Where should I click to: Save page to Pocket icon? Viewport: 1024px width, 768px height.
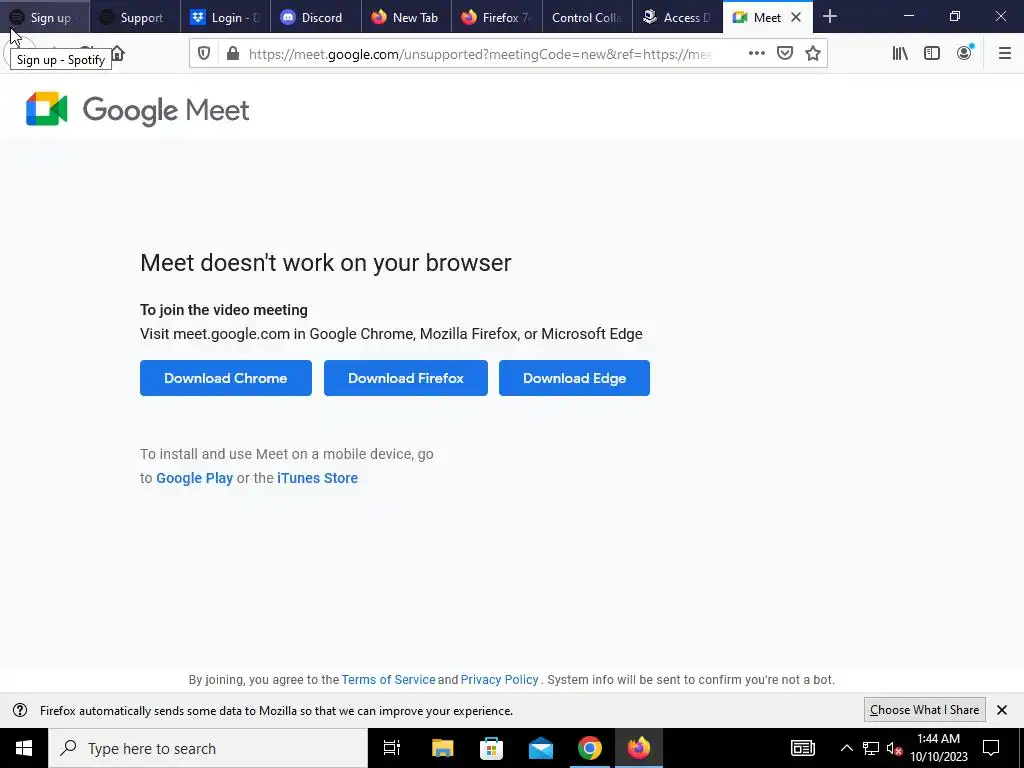click(785, 54)
